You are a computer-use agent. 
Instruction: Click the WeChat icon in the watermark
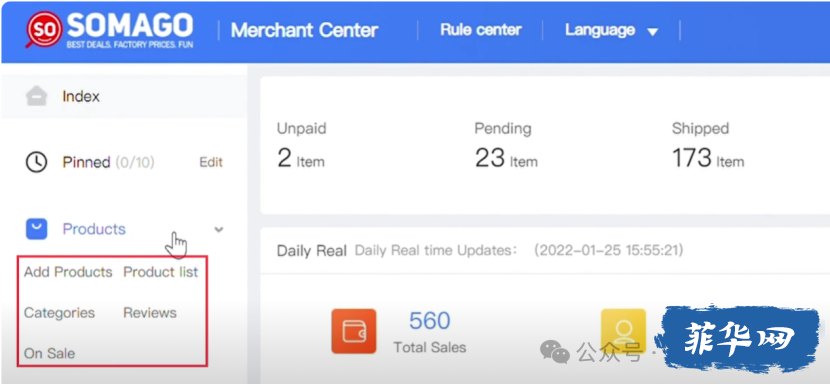(x=555, y=352)
